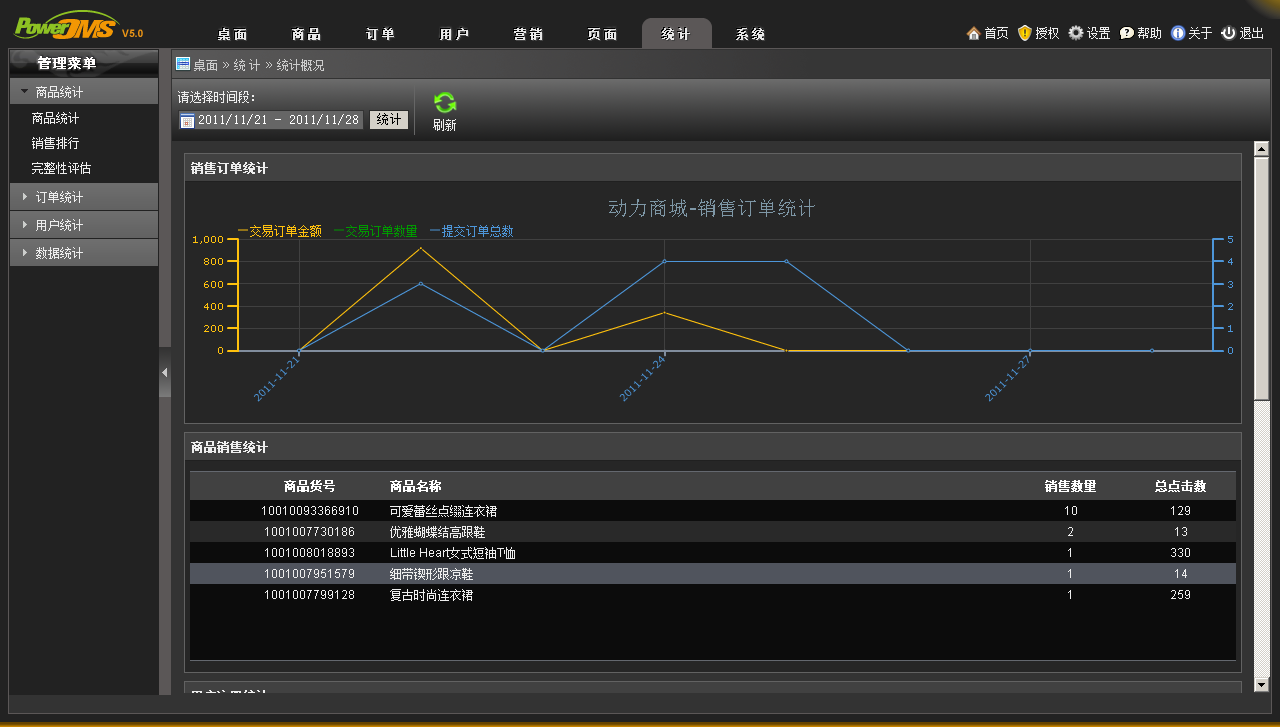Click the green refresh icon
Screen dimensions: 1280x727
445,103
